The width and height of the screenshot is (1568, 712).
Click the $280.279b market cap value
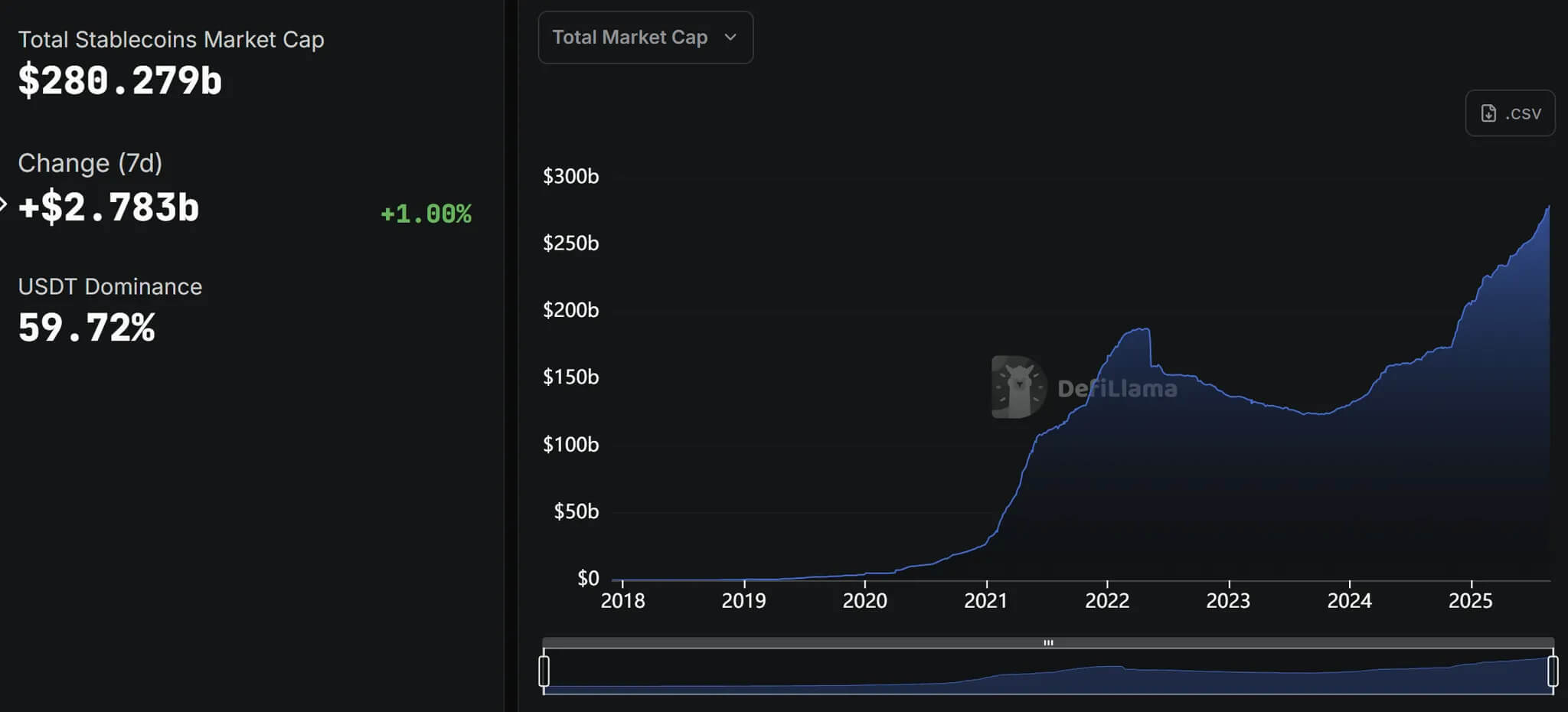coord(120,80)
